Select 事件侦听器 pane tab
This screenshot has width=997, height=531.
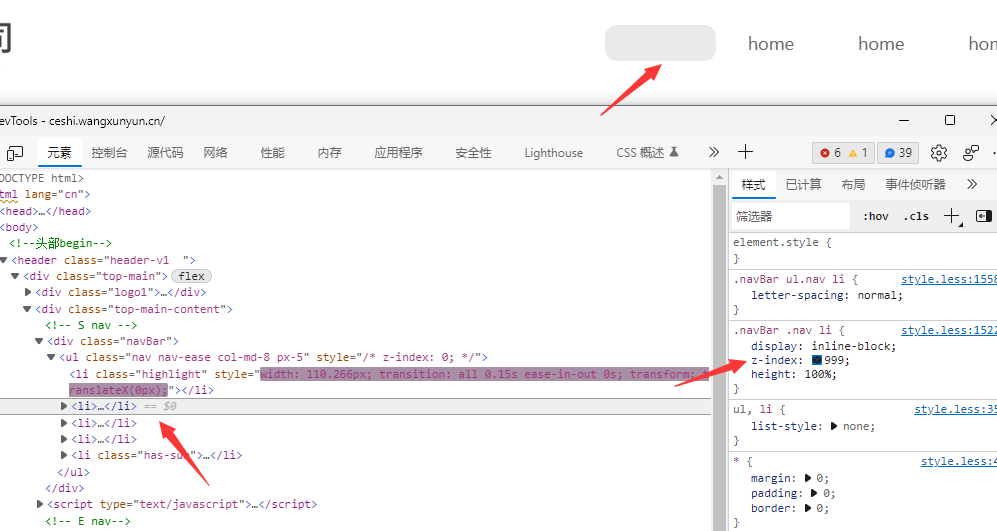click(x=916, y=184)
